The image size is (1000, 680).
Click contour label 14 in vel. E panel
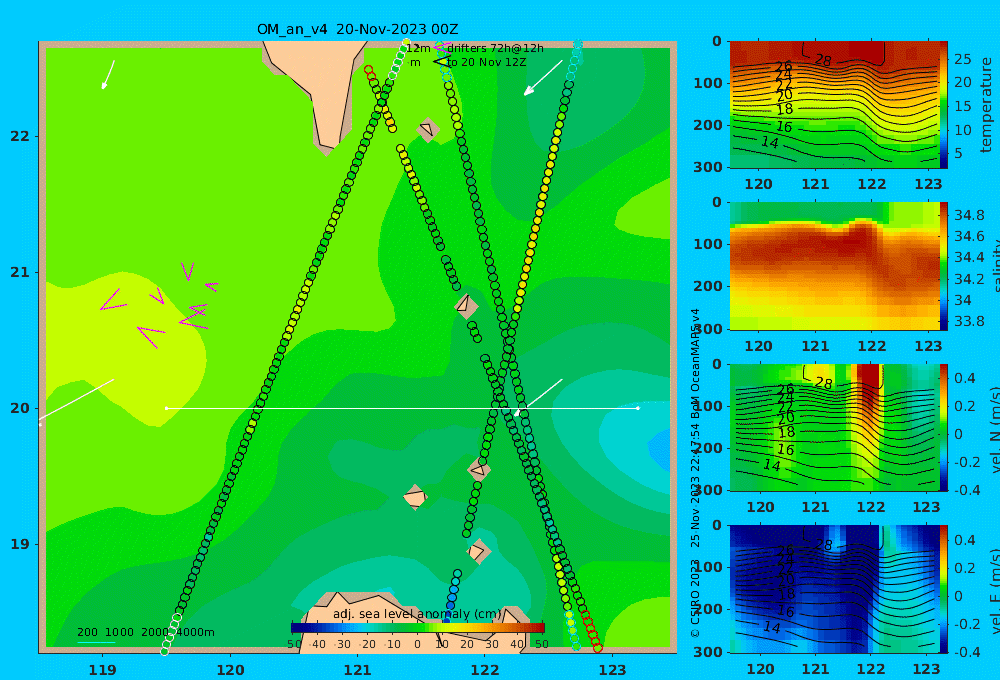pyautogui.click(x=772, y=627)
